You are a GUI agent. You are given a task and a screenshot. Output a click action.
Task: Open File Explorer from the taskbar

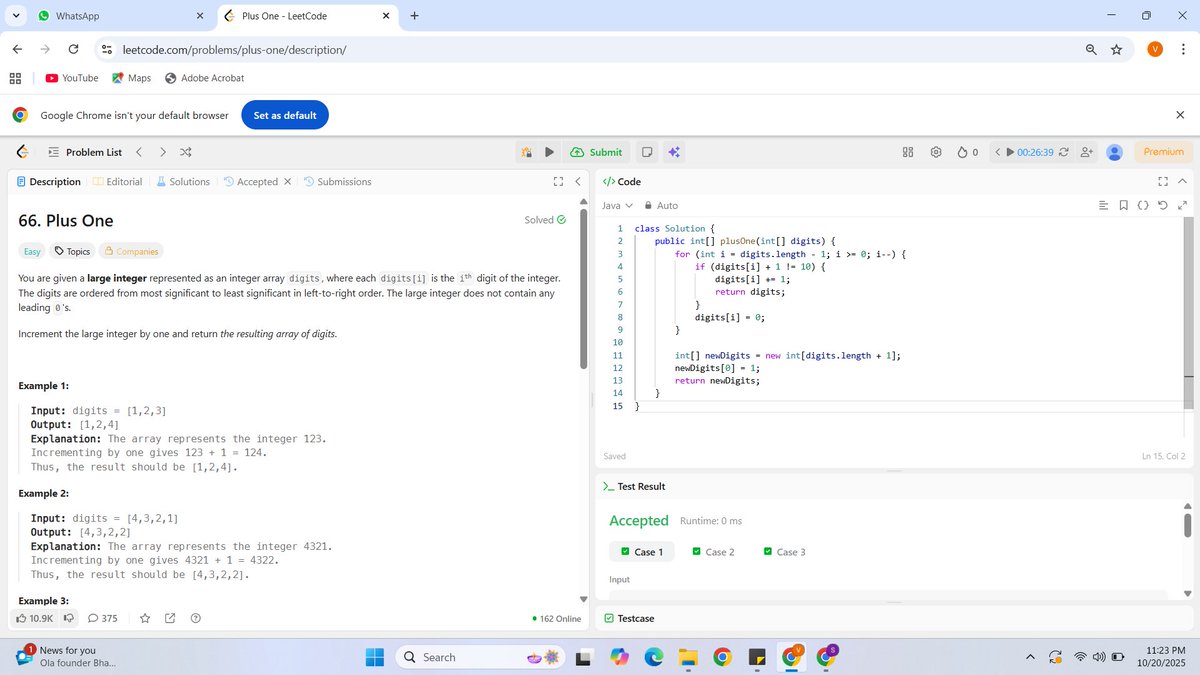click(x=687, y=657)
